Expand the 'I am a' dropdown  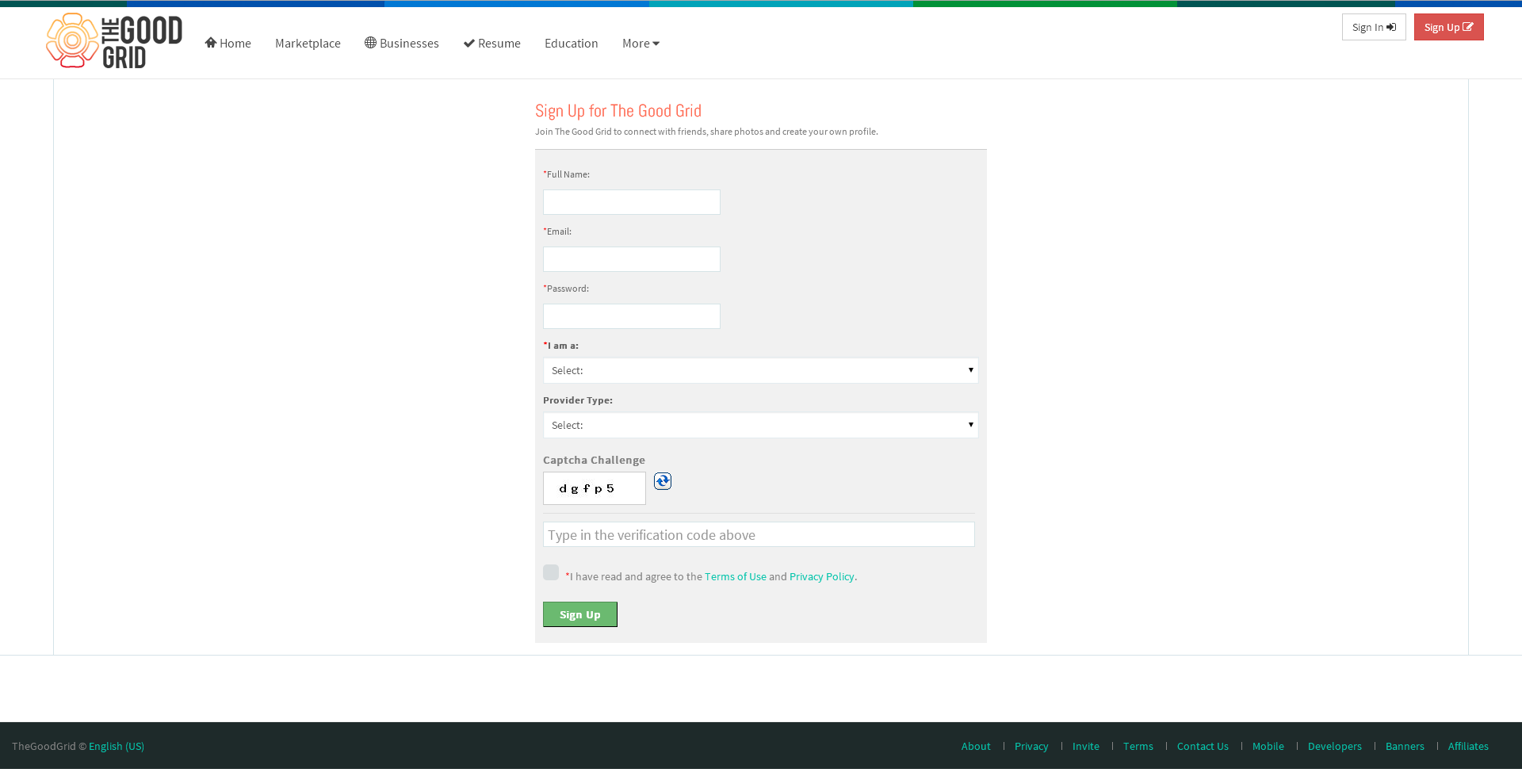(x=760, y=370)
